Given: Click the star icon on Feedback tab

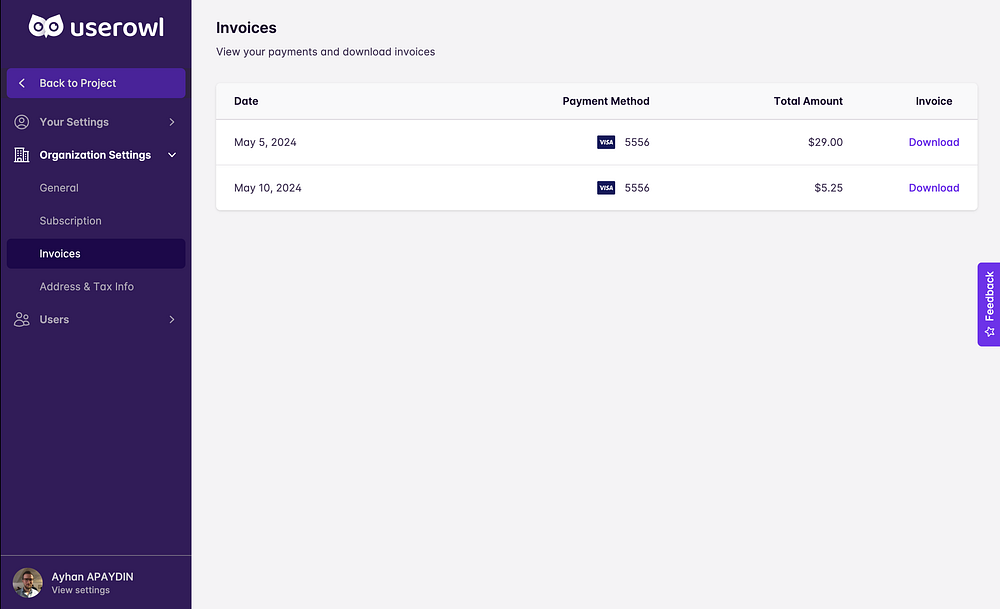Looking at the screenshot, I should pyautogui.click(x=989, y=331).
